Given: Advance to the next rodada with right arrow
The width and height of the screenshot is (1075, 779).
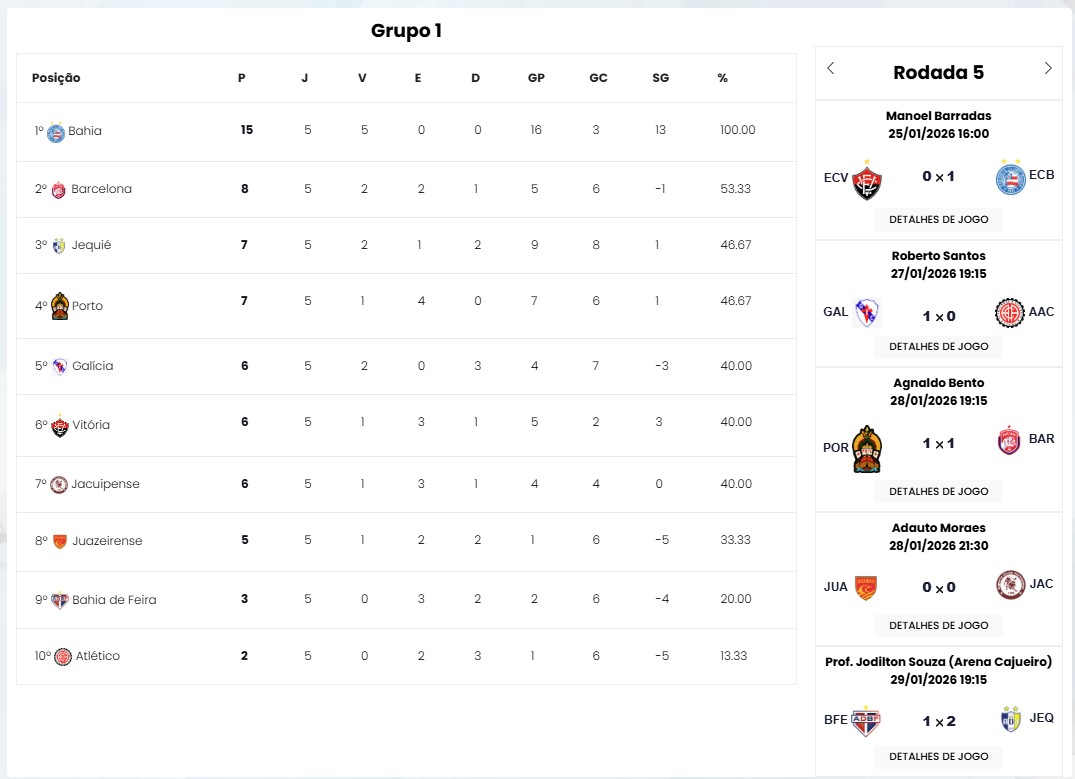Looking at the screenshot, I should (1048, 69).
